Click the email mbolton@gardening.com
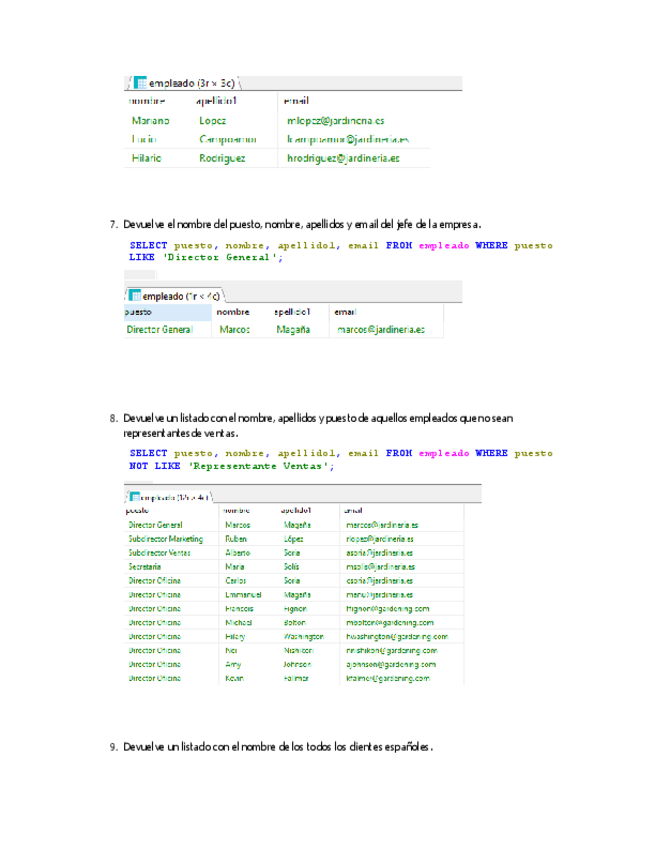Viewport: 655px width, 848px height. coord(390,622)
